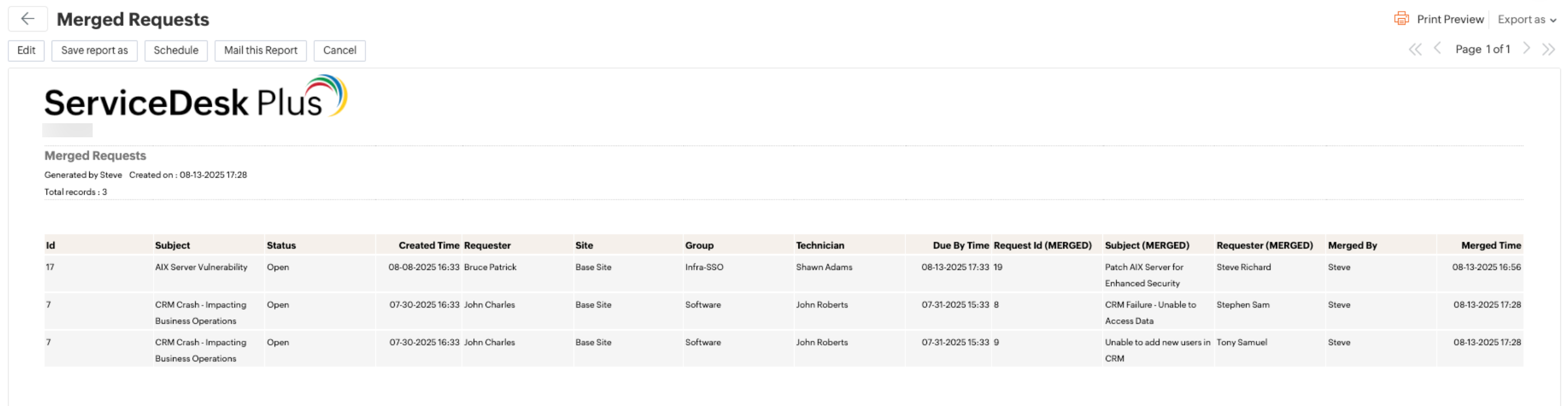This screenshot has width=1568, height=406.
Task: Click the Subject column header
Action: 172,245
